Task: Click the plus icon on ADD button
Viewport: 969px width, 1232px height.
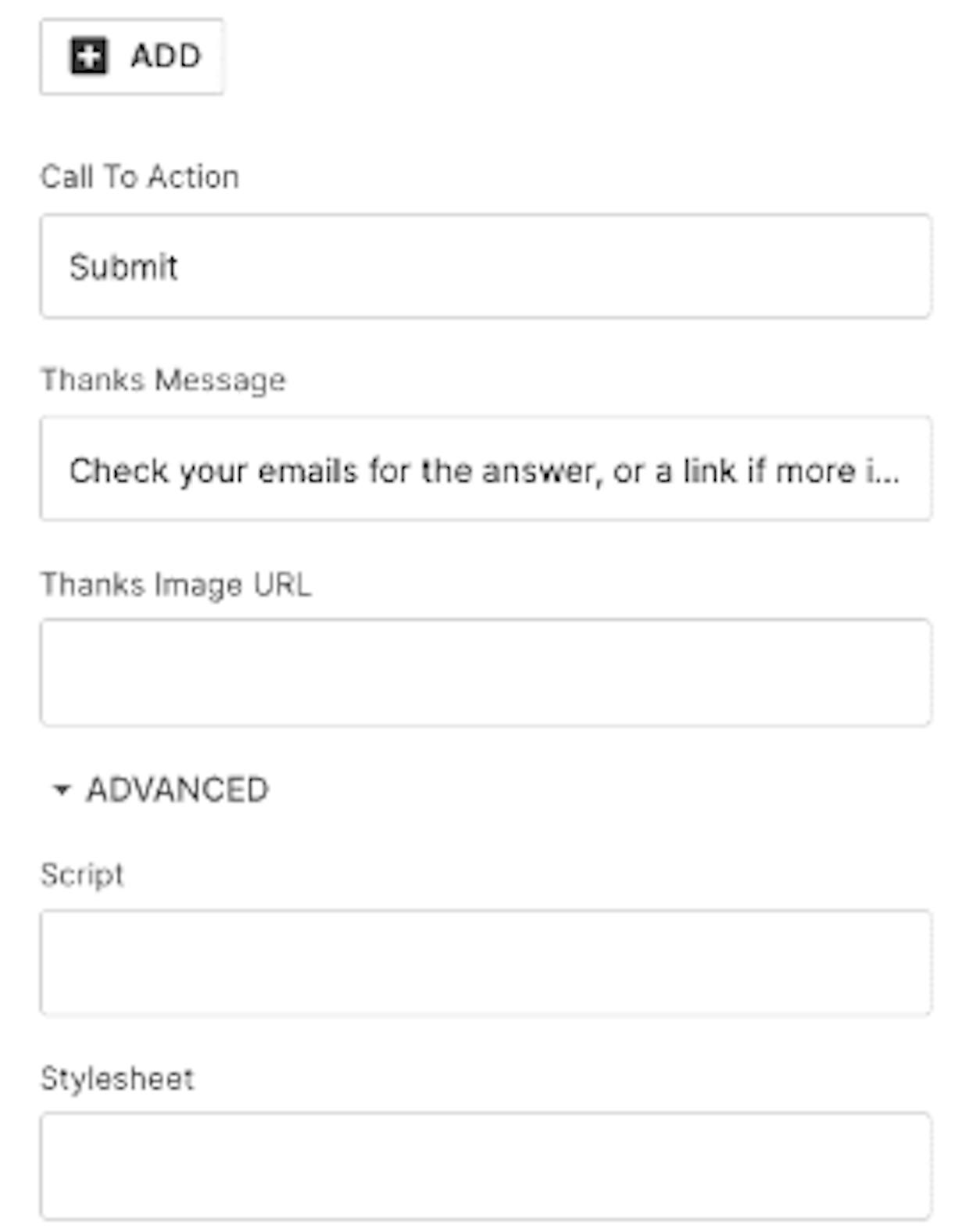Action: coord(88,56)
